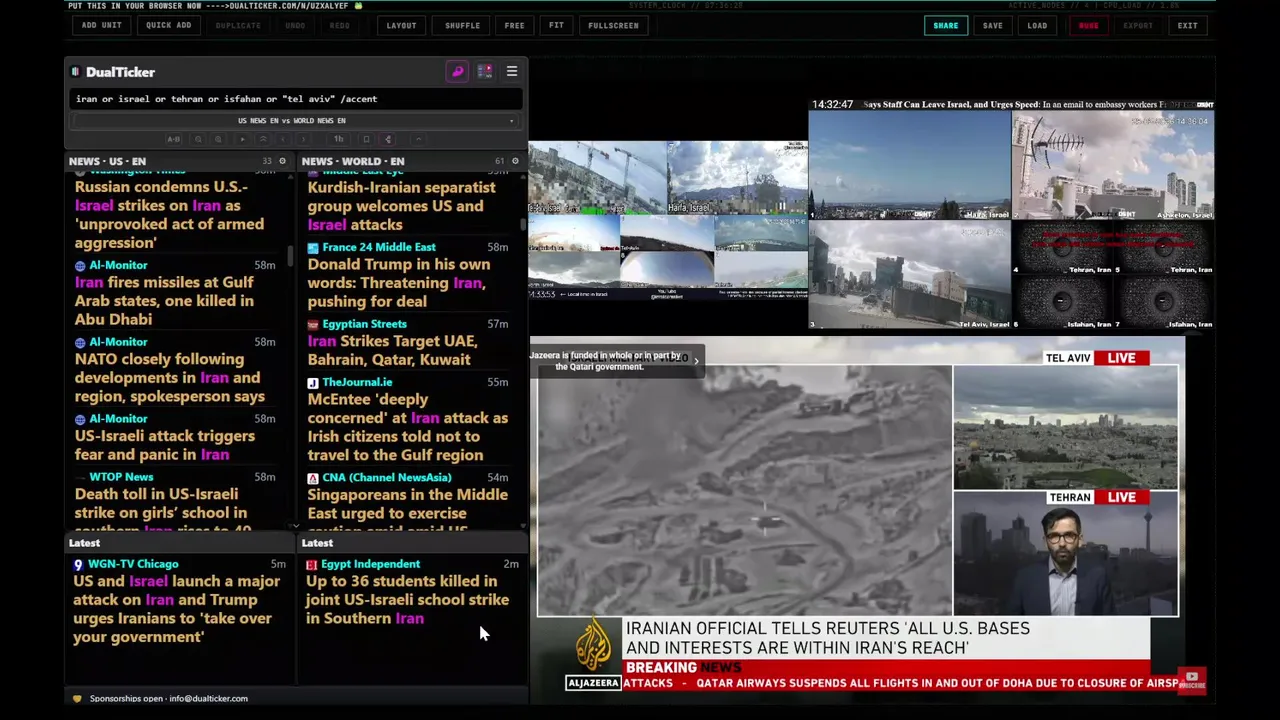Click the UNDO toolbar button
The height and width of the screenshot is (720, 1280).
pos(295,26)
